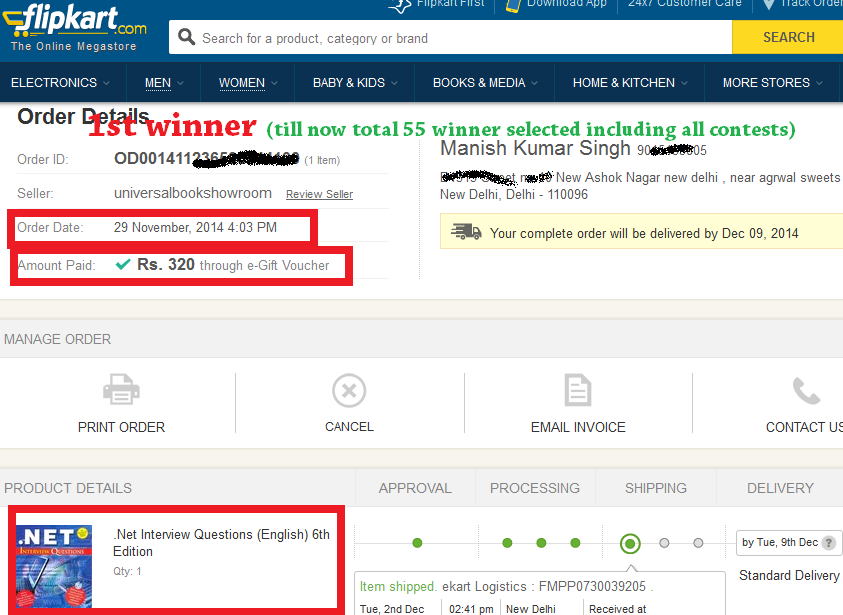Expand the HOME & KITCHEN chevron
The height and width of the screenshot is (615, 843).
(684, 83)
